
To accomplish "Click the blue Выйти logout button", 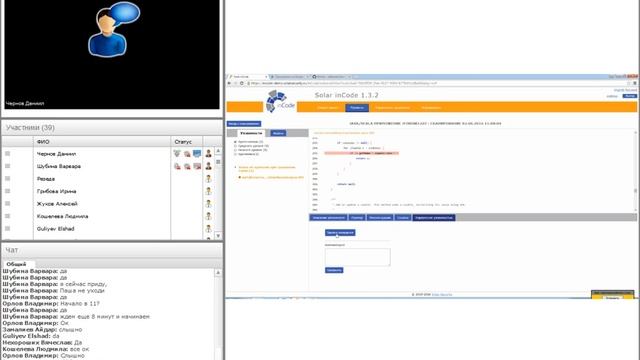I will [x=629, y=96].
